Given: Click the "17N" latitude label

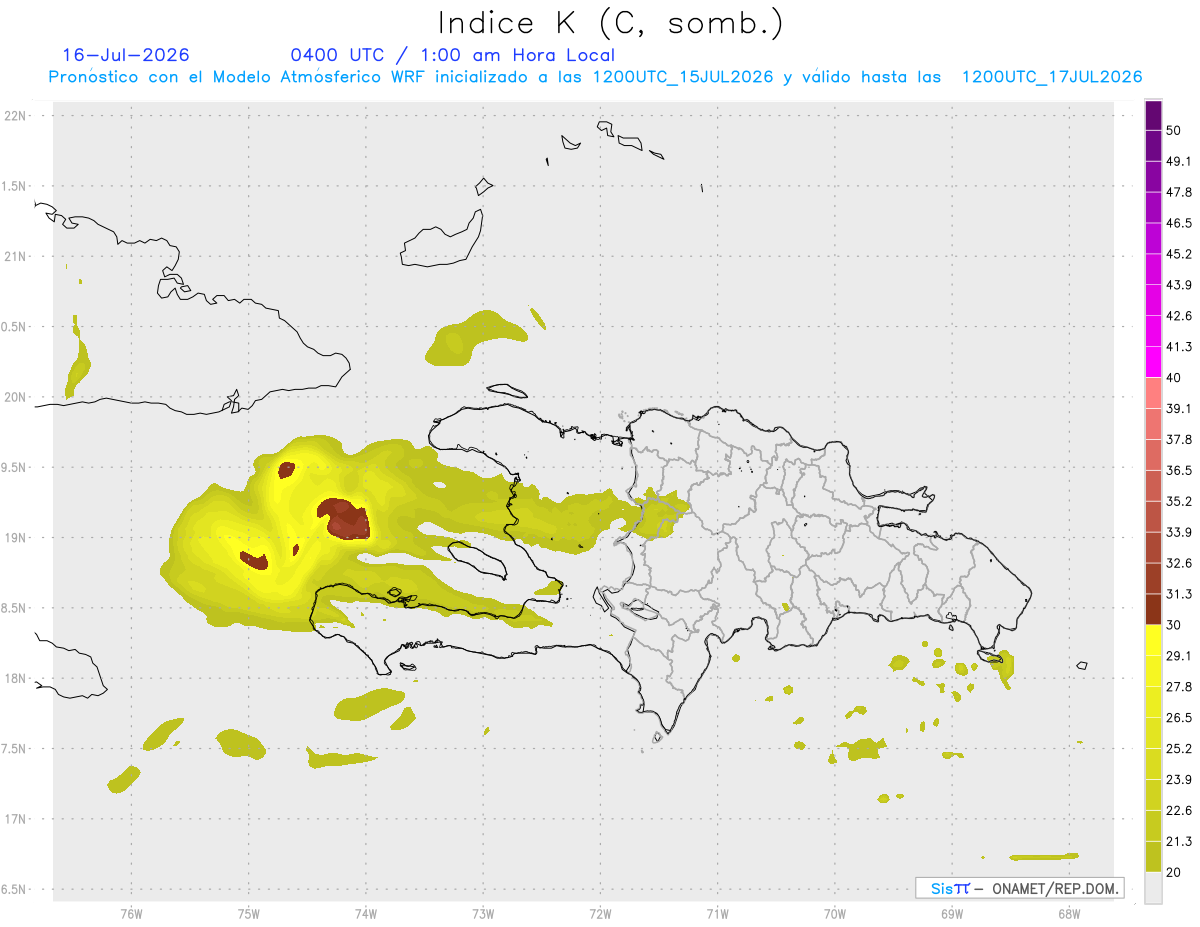Looking at the screenshot, I should [16, 819].
